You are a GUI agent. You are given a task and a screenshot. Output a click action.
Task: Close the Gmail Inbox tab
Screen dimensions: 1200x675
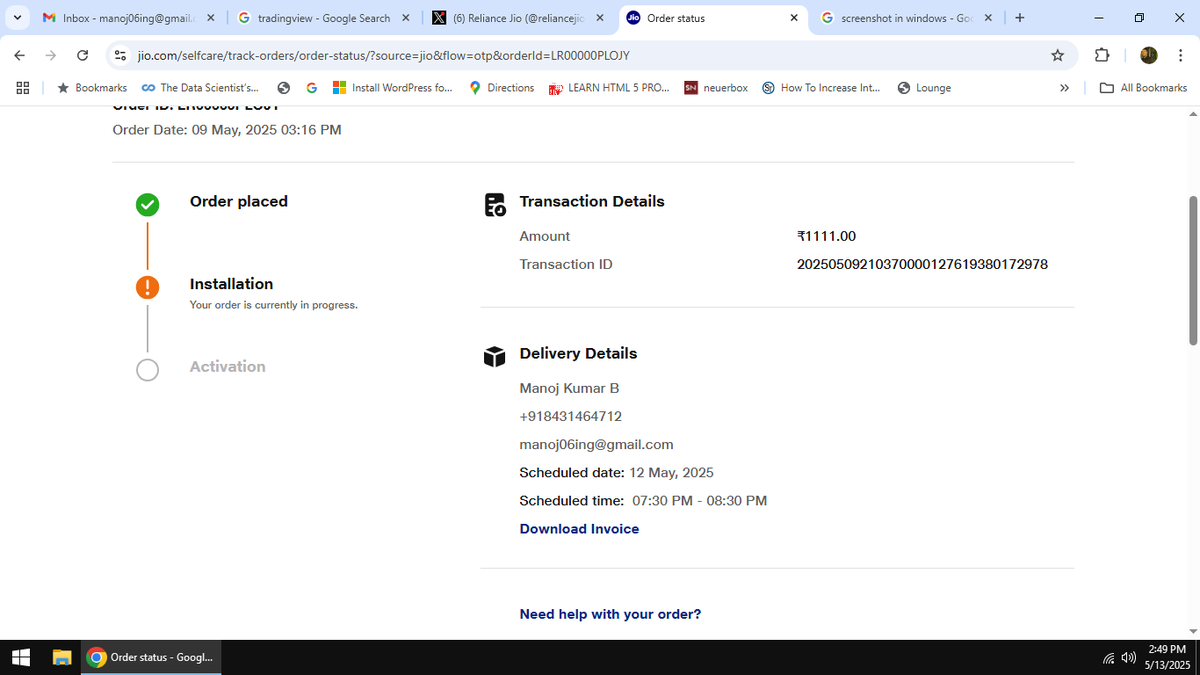click(x=210, y=18)
